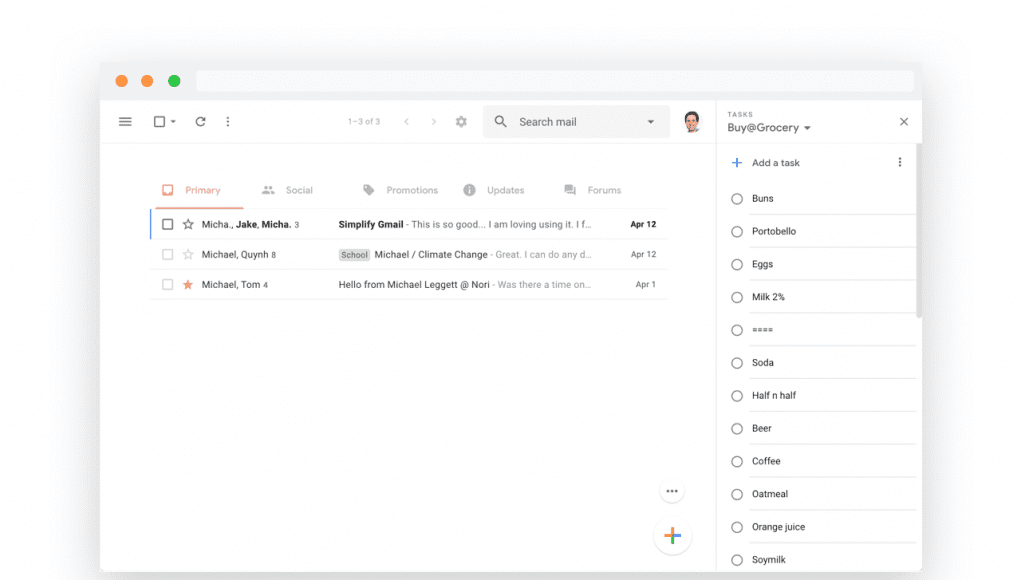This screenshot has height=580, width=1021.
Task: Open the account profile picture
Action: pyautogui.click(x=692, y=122)
